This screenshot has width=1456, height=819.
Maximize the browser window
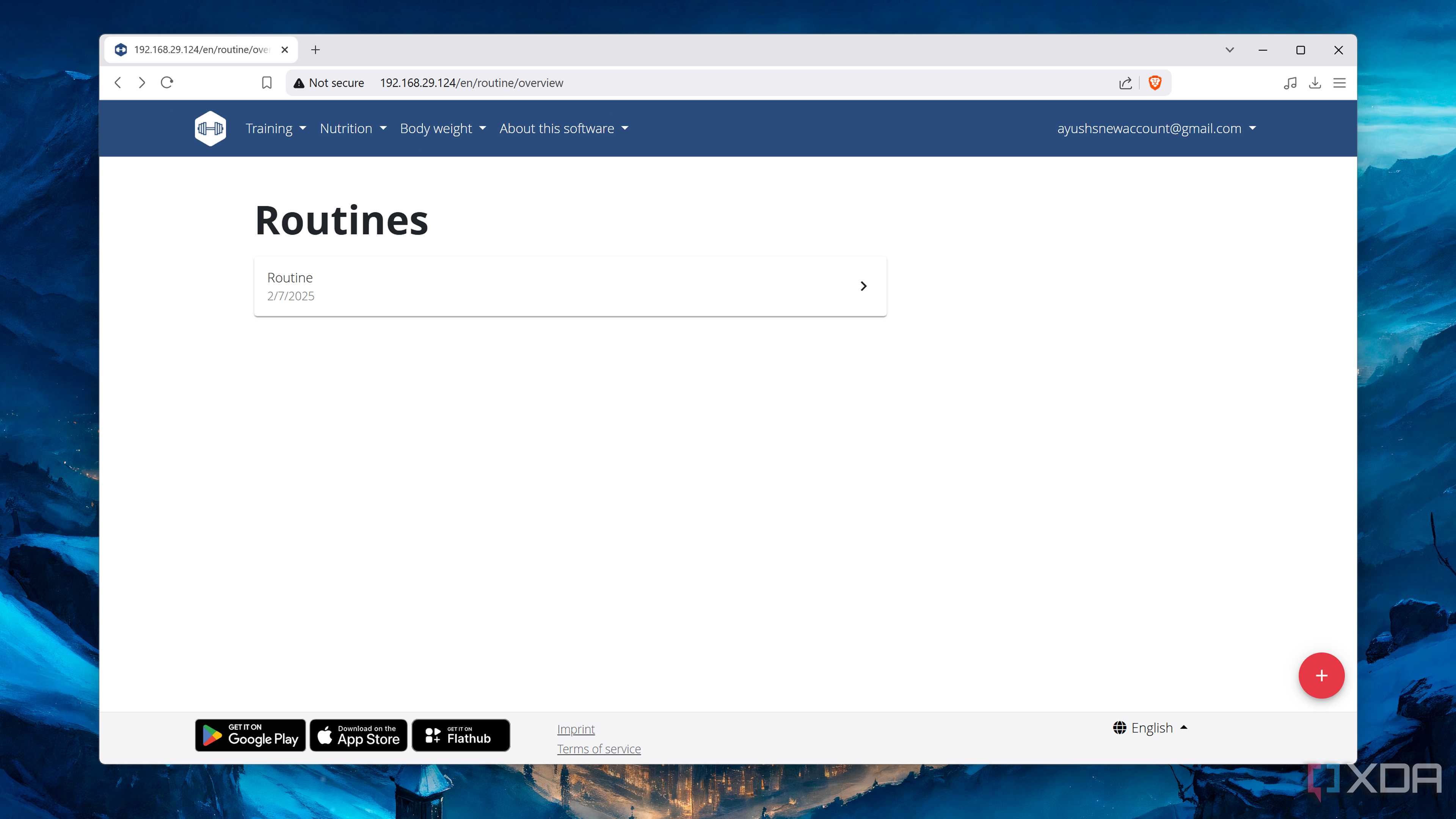pyautogui.click(x=1301, y=50)
